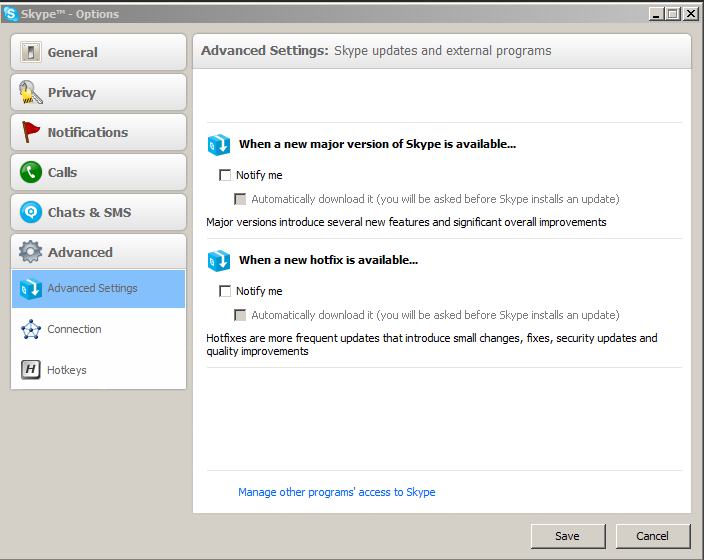Maximize the Skype Options window
704x560 pixels.
point(673,14)
